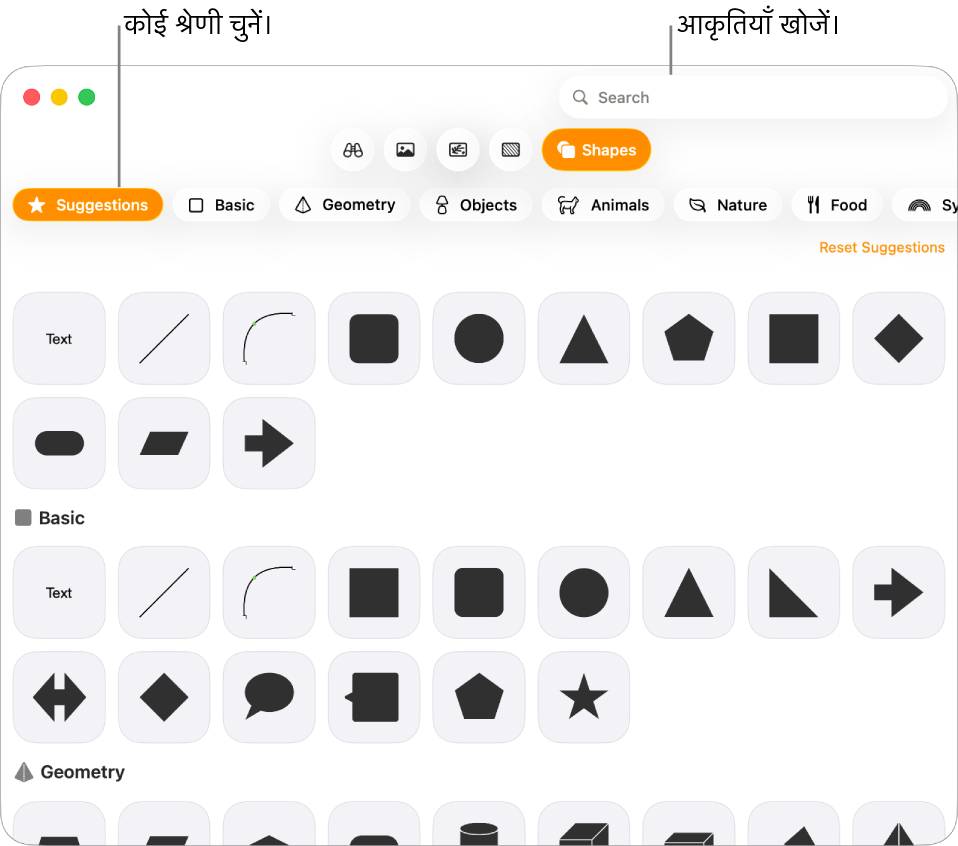Go to the Food category
Viewport: 958px width, 846px height.
[x=837, y=205]
